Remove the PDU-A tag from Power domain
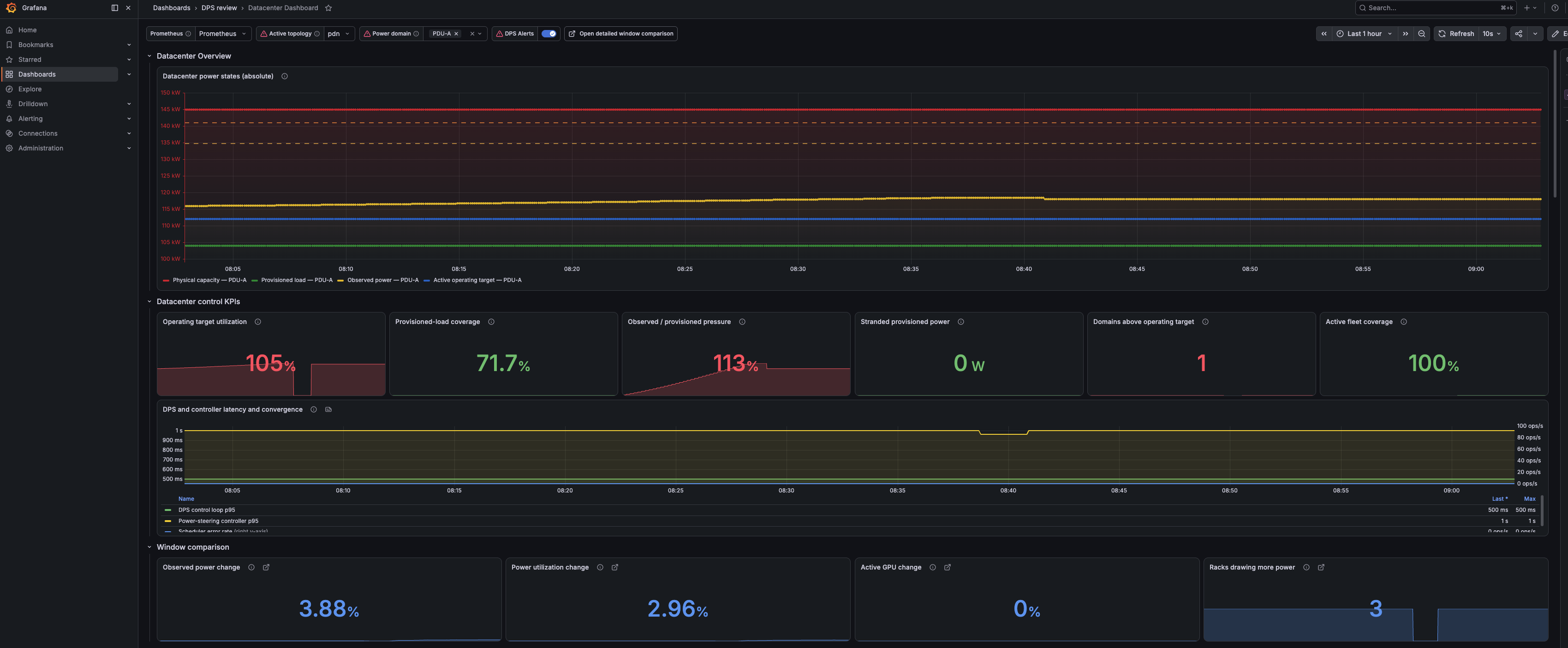1568x648 pixels. pos(456,34)
